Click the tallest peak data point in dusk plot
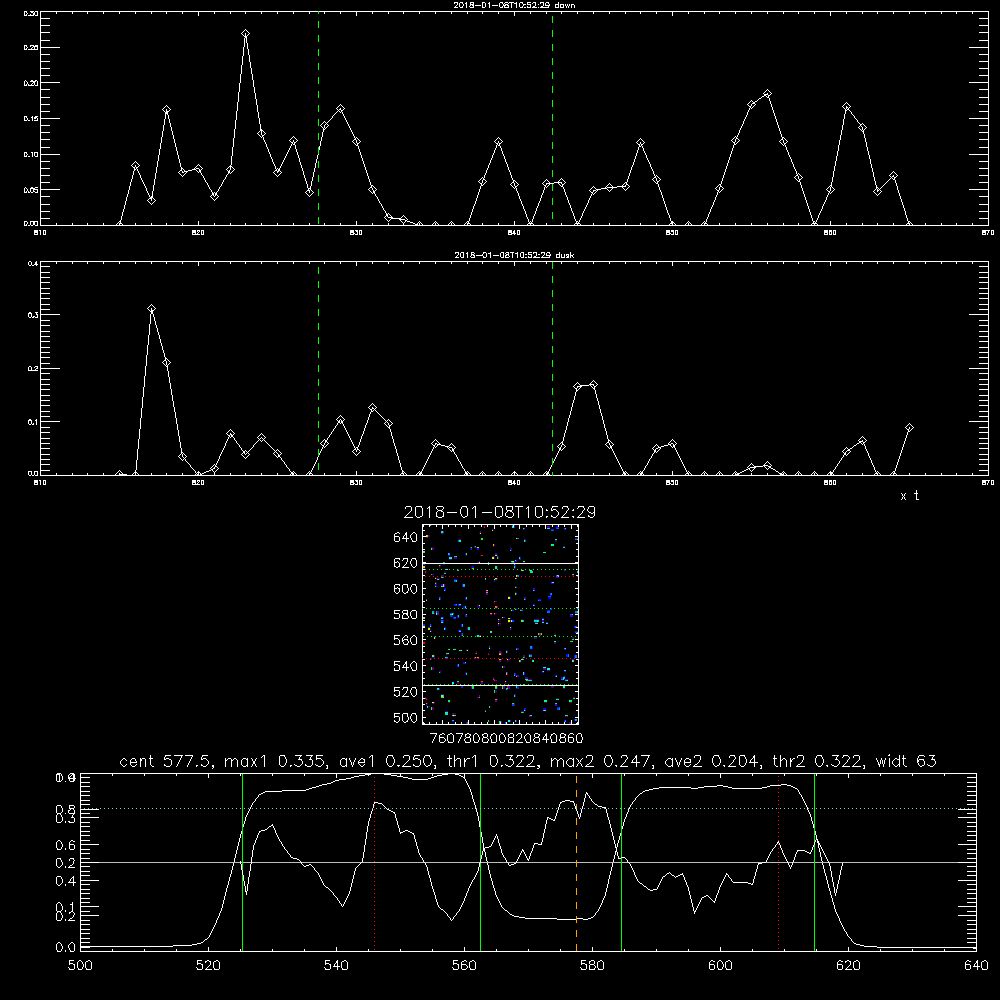The height and width of the screenshot is (1000, 1000). pyautogui.click(x=151, y=309)
